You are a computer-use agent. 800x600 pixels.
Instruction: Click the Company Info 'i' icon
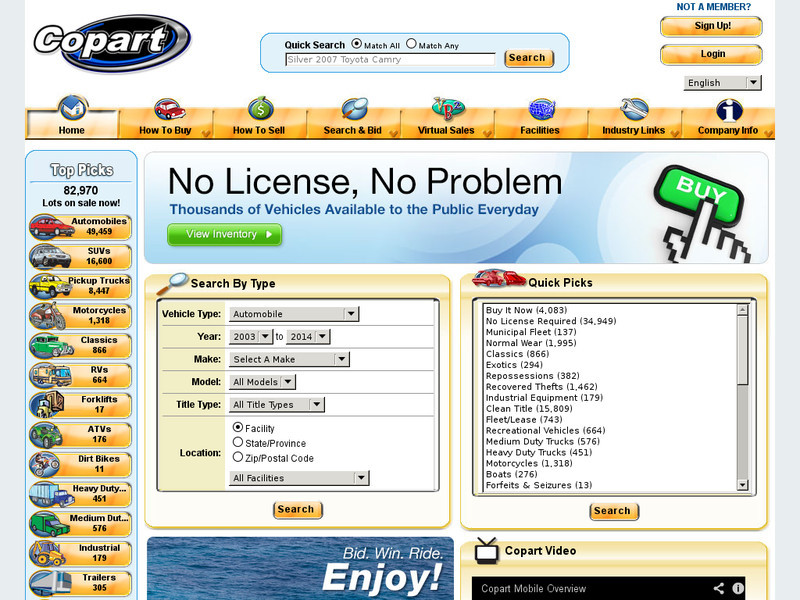coord(729,110)
